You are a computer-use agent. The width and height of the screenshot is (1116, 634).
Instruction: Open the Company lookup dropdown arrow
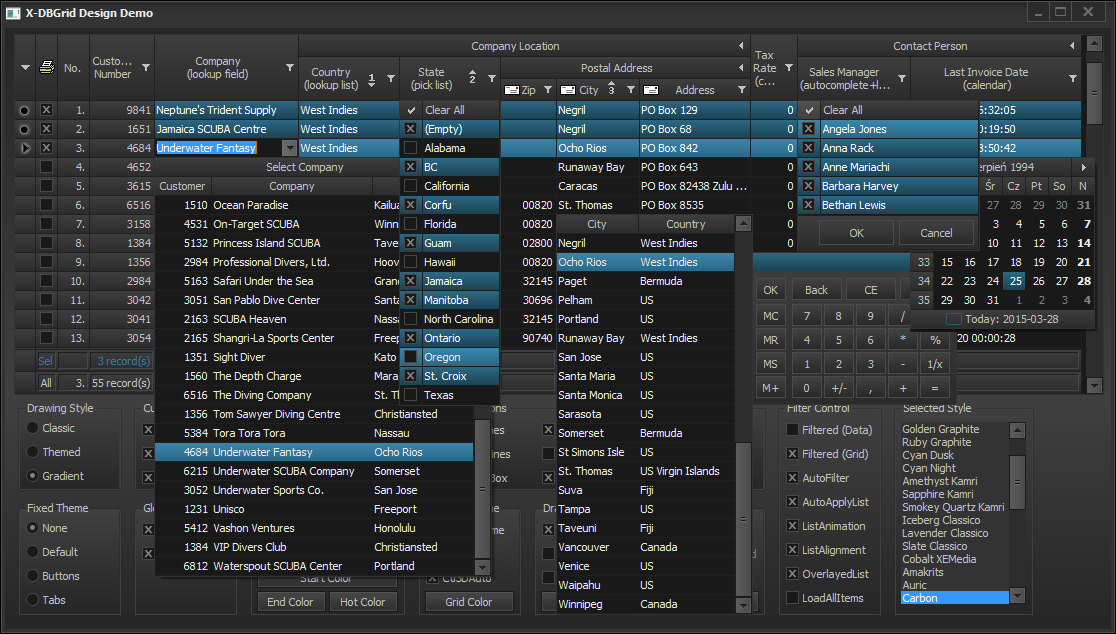click(290, 148)
